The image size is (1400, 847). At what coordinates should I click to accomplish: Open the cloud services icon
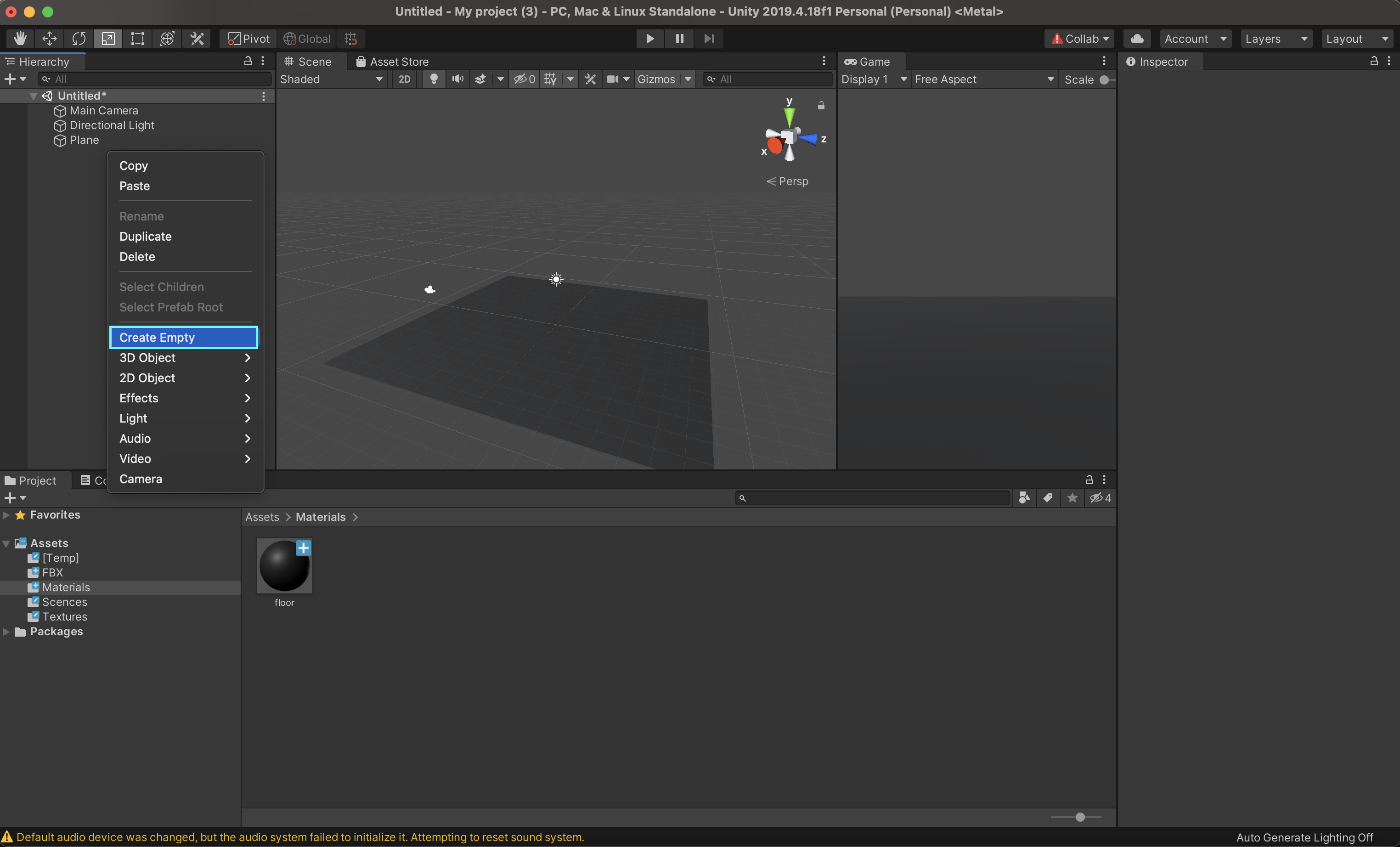[1136, 39]
